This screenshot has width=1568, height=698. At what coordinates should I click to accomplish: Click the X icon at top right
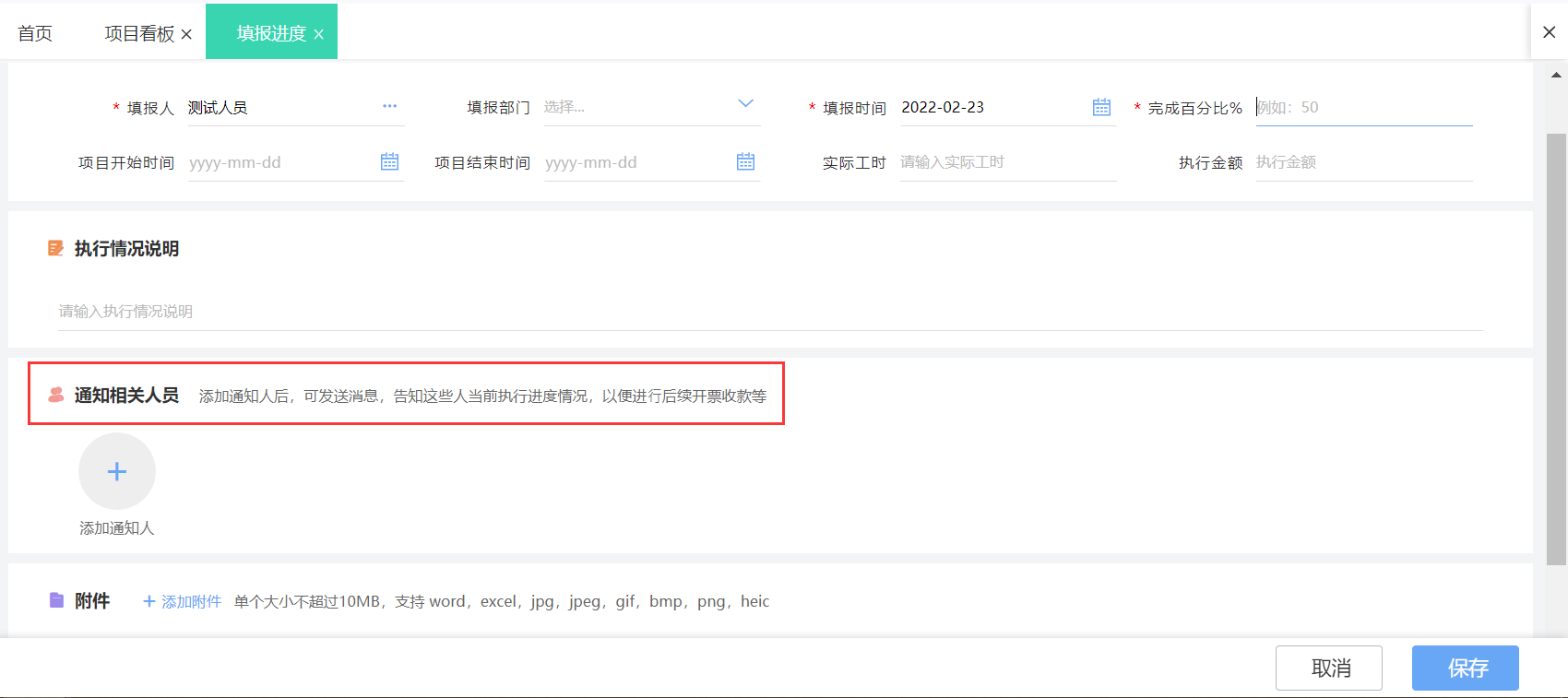click(x=1550, y=32)
